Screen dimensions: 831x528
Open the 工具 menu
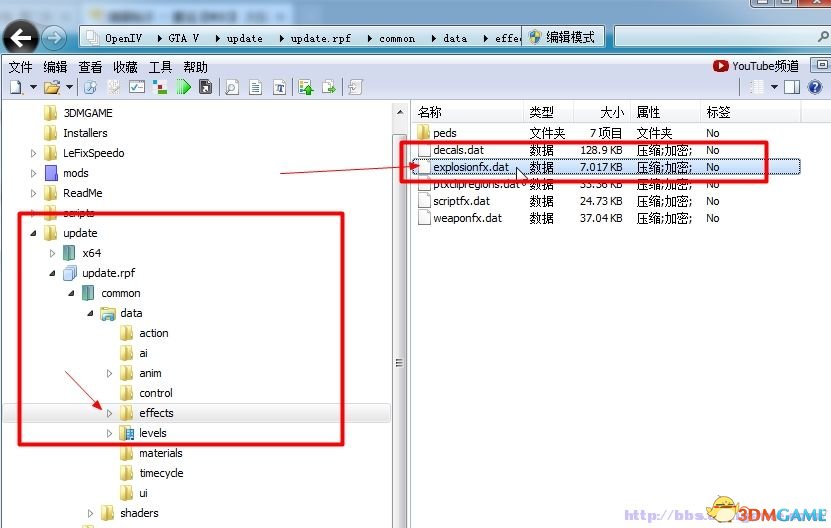160,67
